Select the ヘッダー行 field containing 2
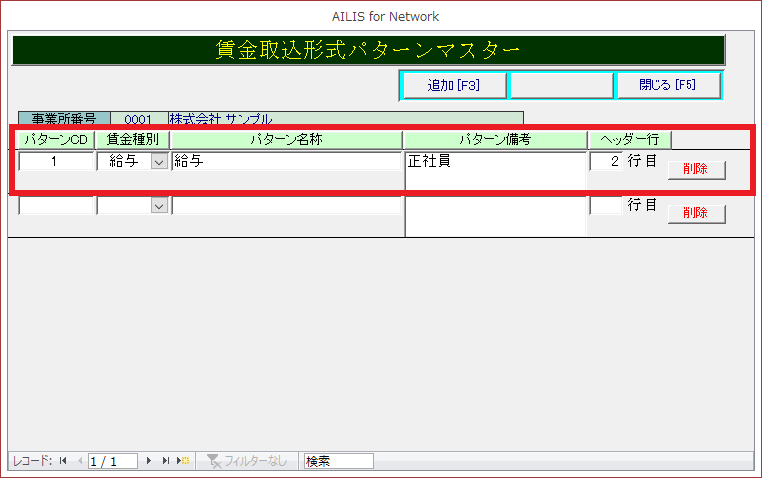The width and height of the screenshot is (762, 478). pyautogui.click(x=605, y=162)
